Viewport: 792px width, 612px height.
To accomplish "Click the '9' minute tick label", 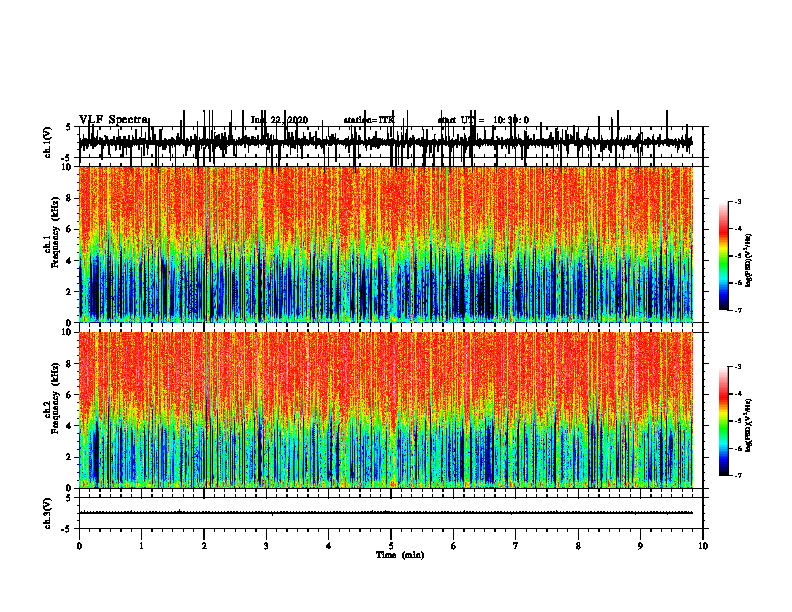I will (x=640, y=546).
